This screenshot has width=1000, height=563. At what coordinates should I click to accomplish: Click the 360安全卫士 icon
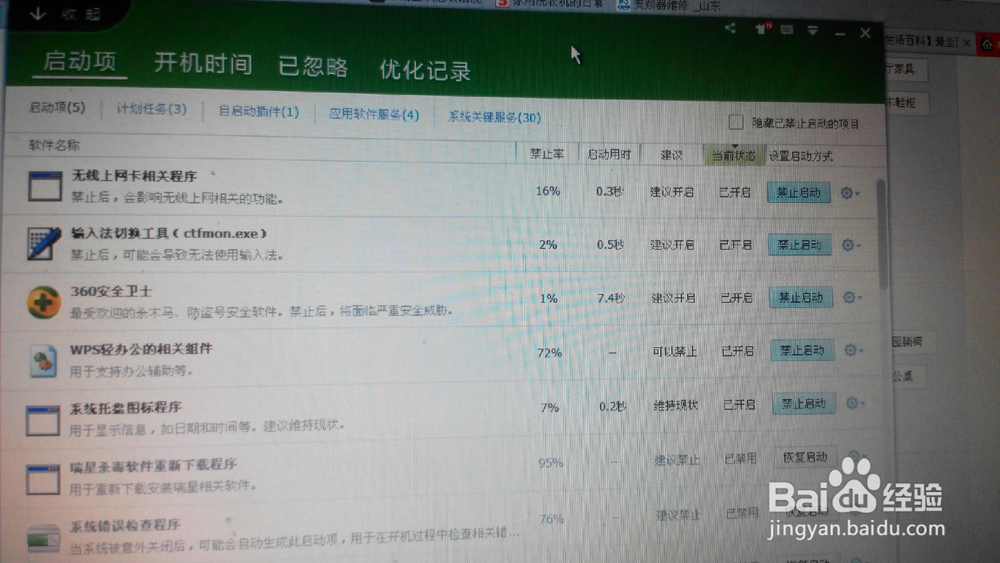pyautogui.click(x=43, y=302)
